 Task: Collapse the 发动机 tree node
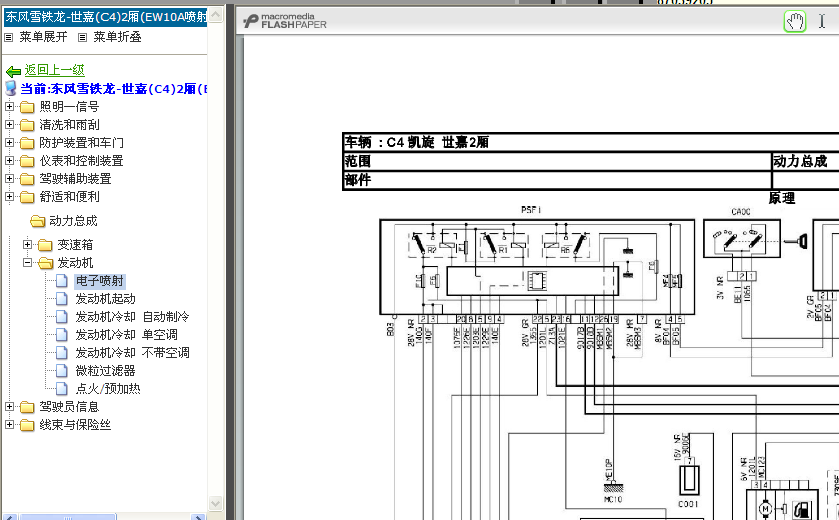27,263
